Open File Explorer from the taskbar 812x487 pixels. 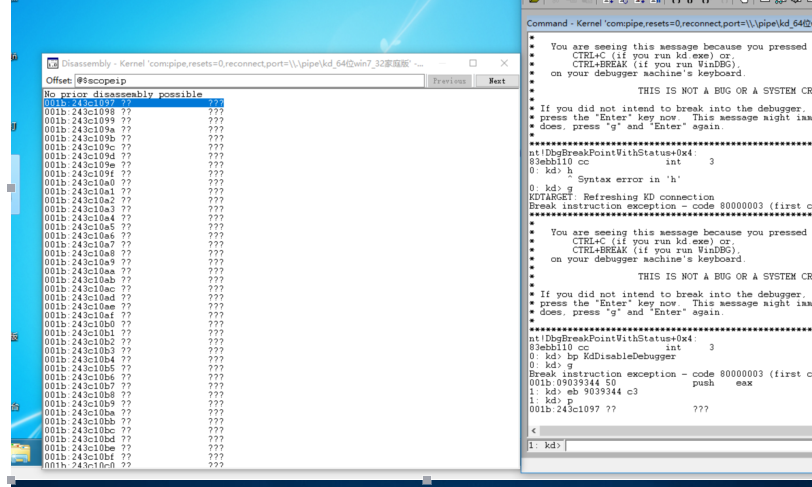21,453
